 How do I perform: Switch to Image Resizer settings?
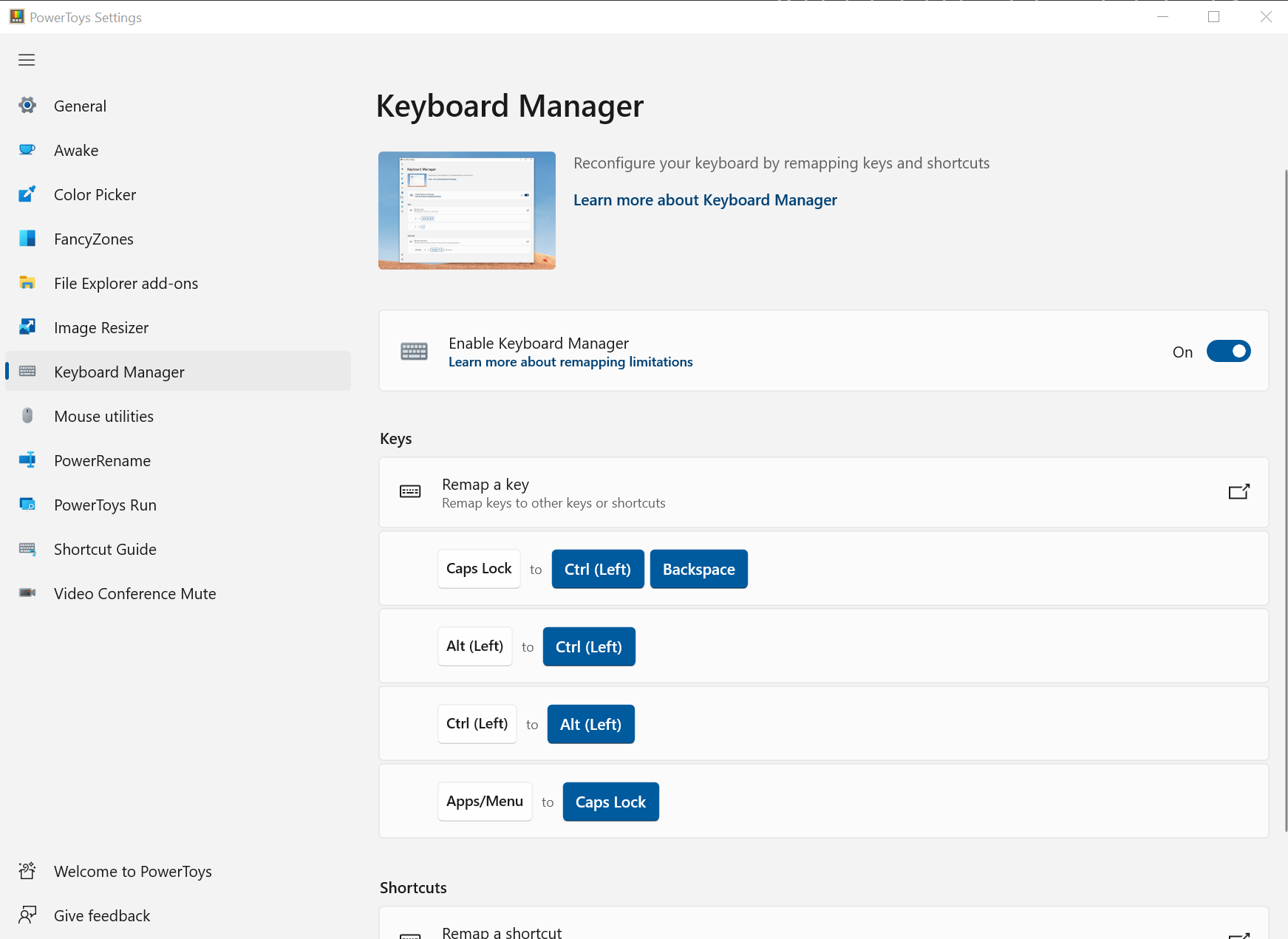click(178, 327)
